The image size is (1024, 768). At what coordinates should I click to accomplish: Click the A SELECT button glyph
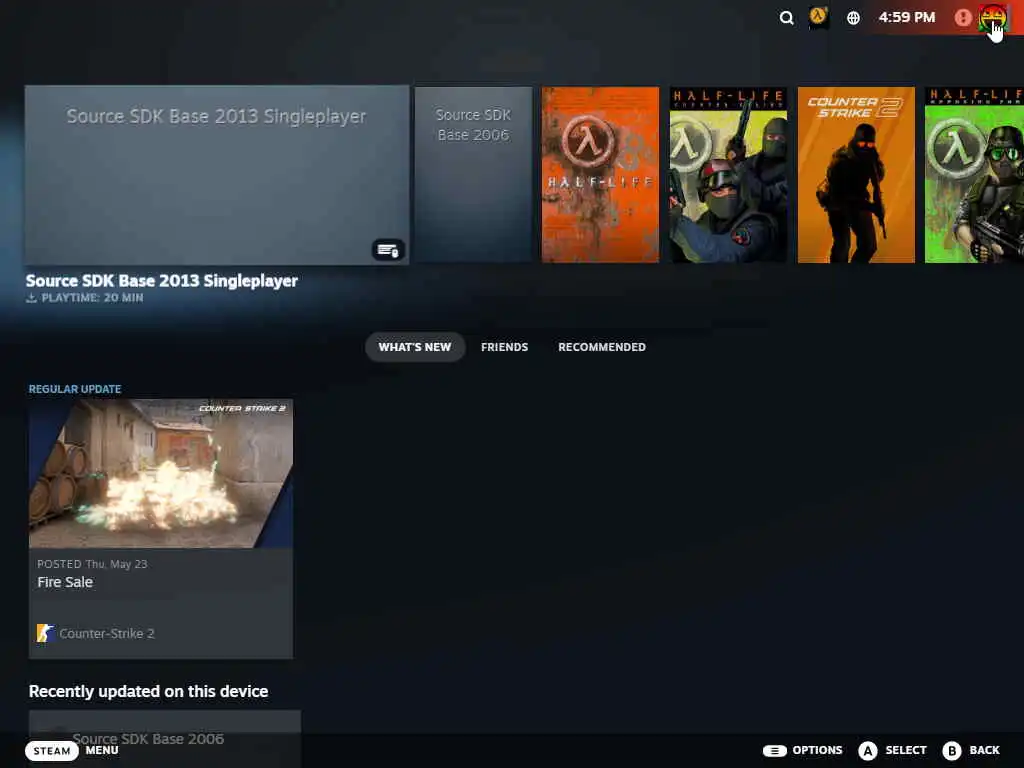[x=867, y=750]
